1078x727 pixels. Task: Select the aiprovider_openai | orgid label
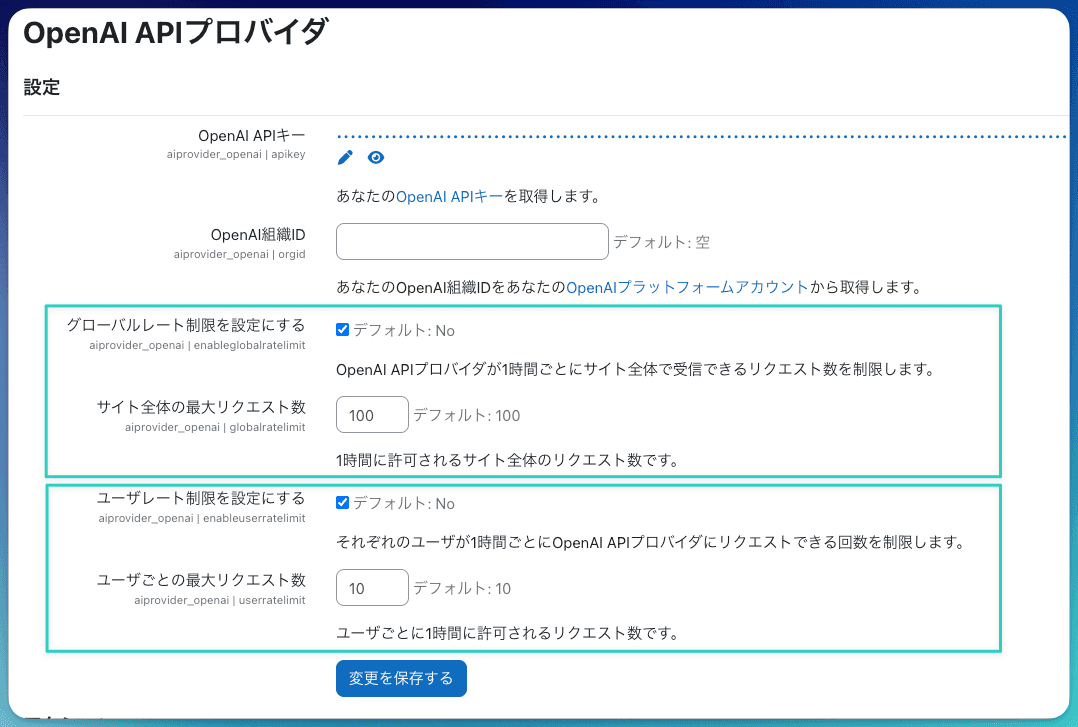point(239,254)
